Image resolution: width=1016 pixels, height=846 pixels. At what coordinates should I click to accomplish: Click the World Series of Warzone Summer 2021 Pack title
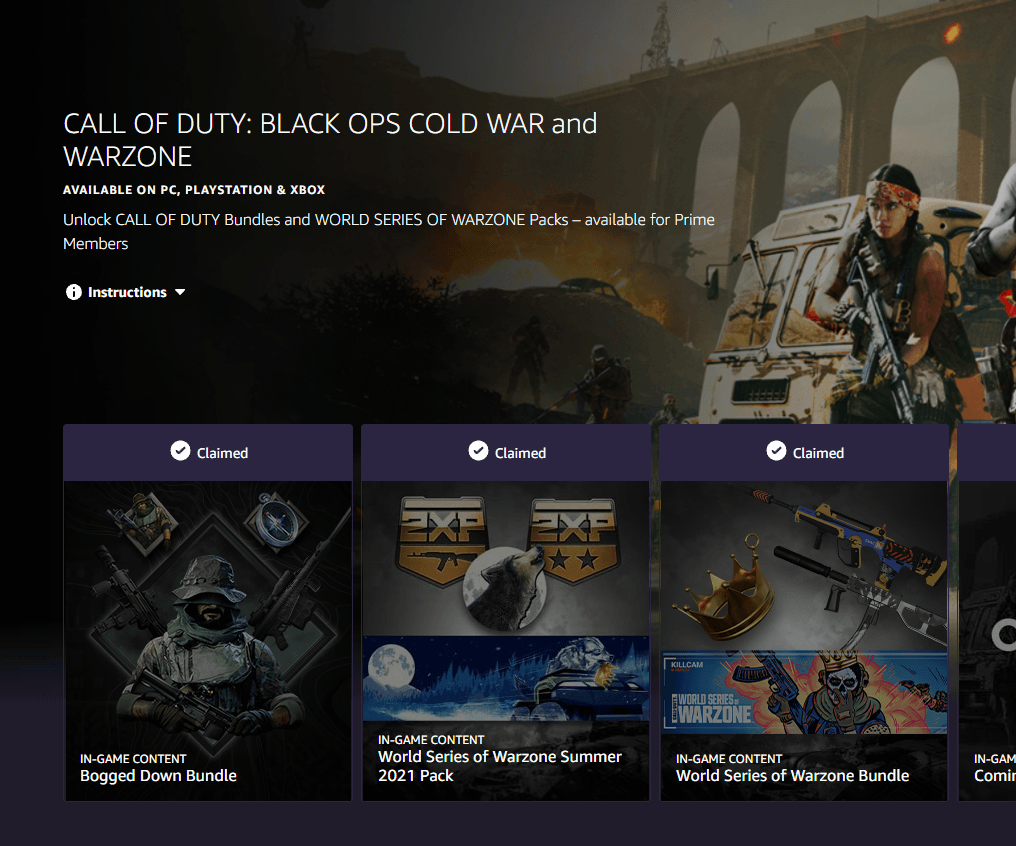click(x=500, y=766)
